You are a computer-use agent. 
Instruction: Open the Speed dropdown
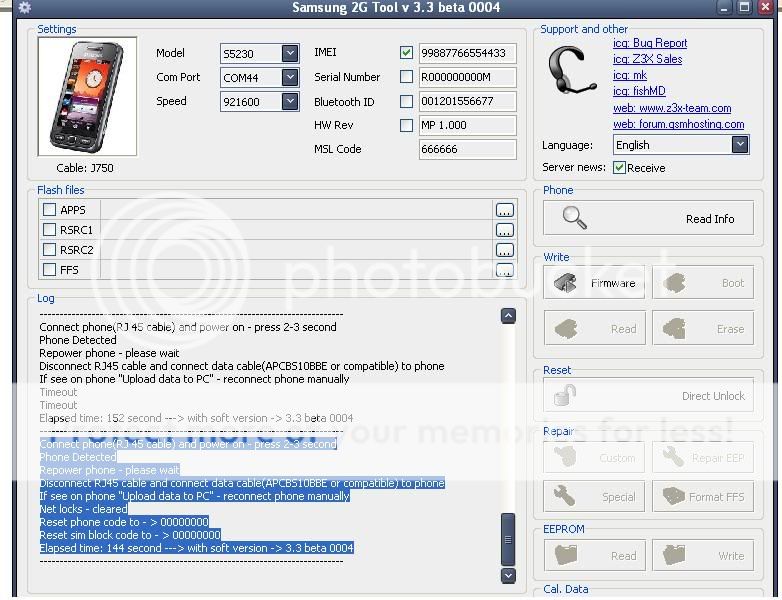pos(290,101)
